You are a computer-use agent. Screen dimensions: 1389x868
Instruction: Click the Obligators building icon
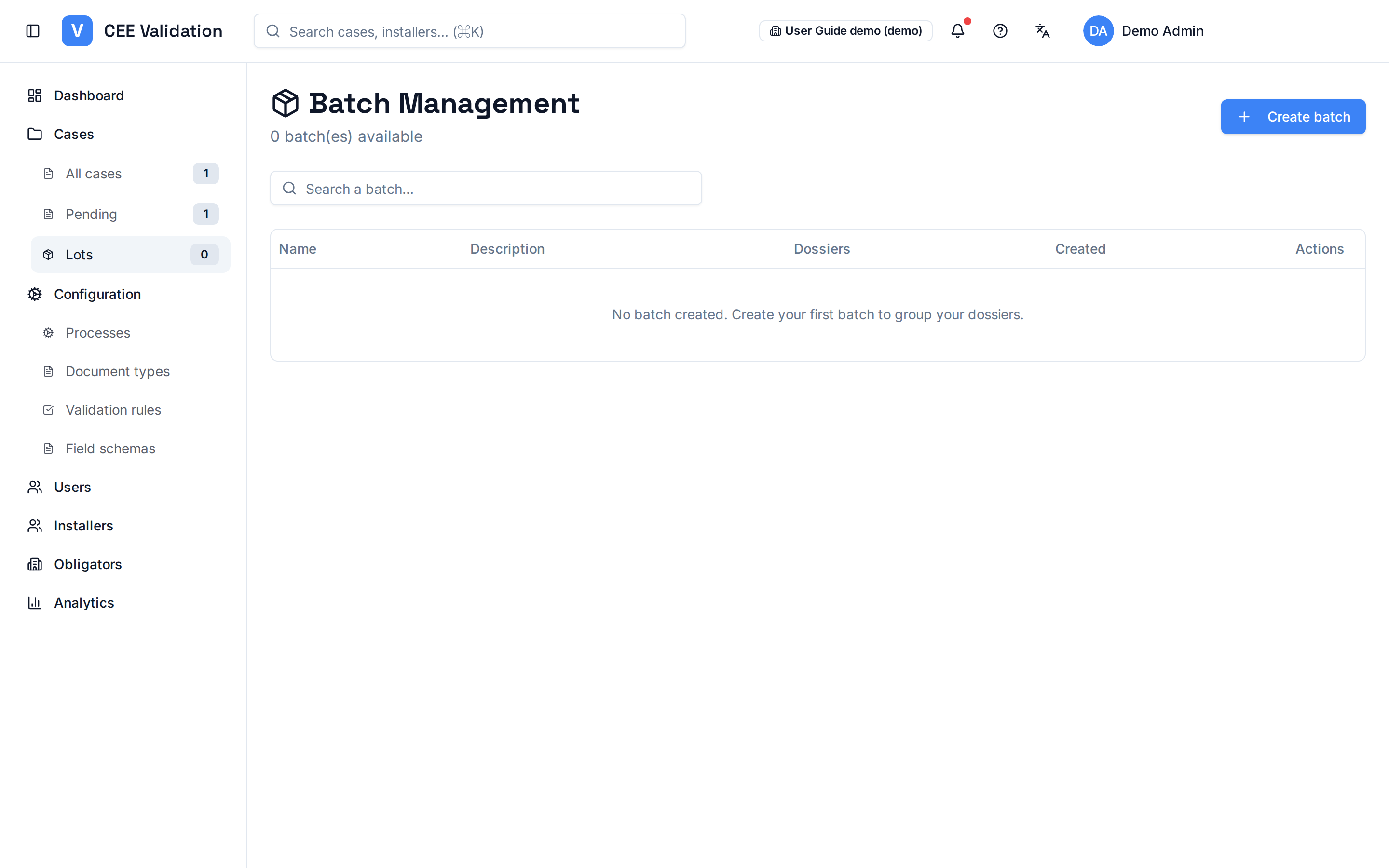(34, 564)
